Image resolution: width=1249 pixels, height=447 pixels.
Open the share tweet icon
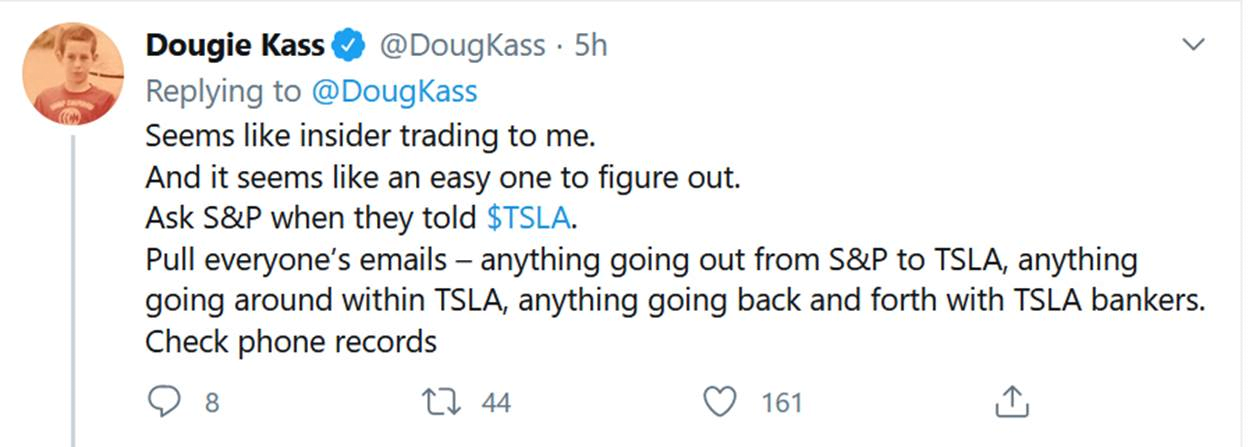click(1012, 402)
